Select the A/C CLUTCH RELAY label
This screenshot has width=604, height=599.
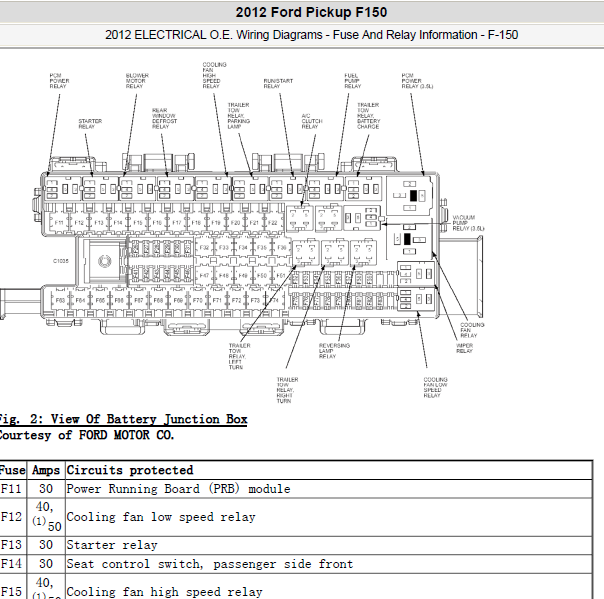312,121
